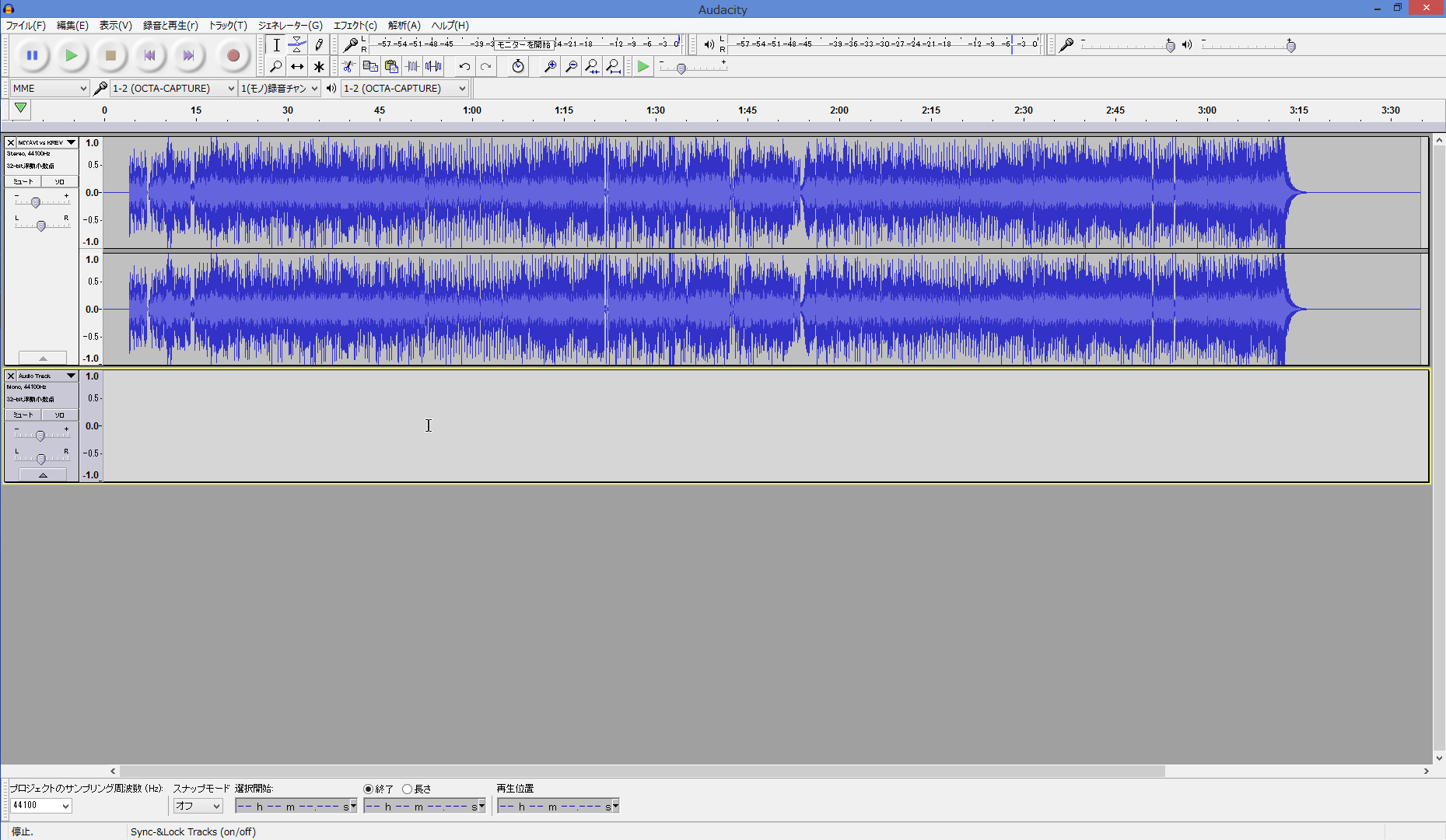The image size is (1446, 840).
Task: Toggle the Sync-Lock Tracks clock icon
Action: point(518,67)
